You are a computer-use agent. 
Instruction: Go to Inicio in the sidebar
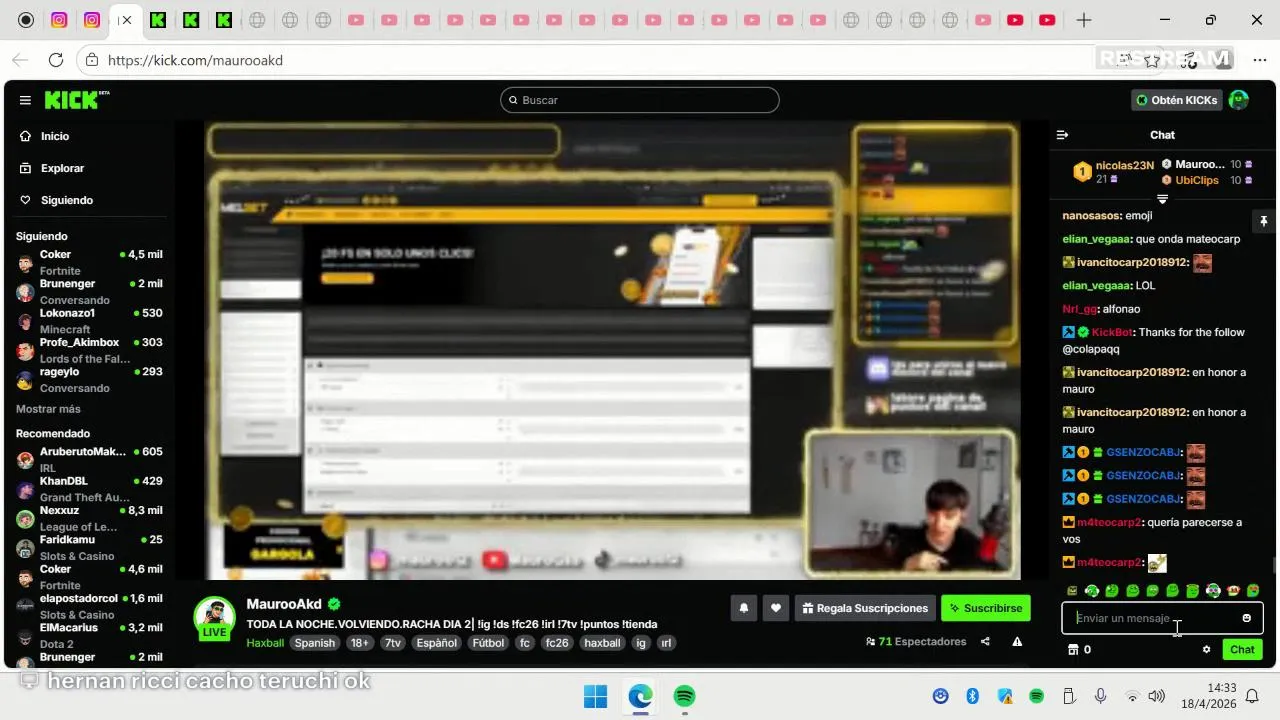(x=55, y=136)
